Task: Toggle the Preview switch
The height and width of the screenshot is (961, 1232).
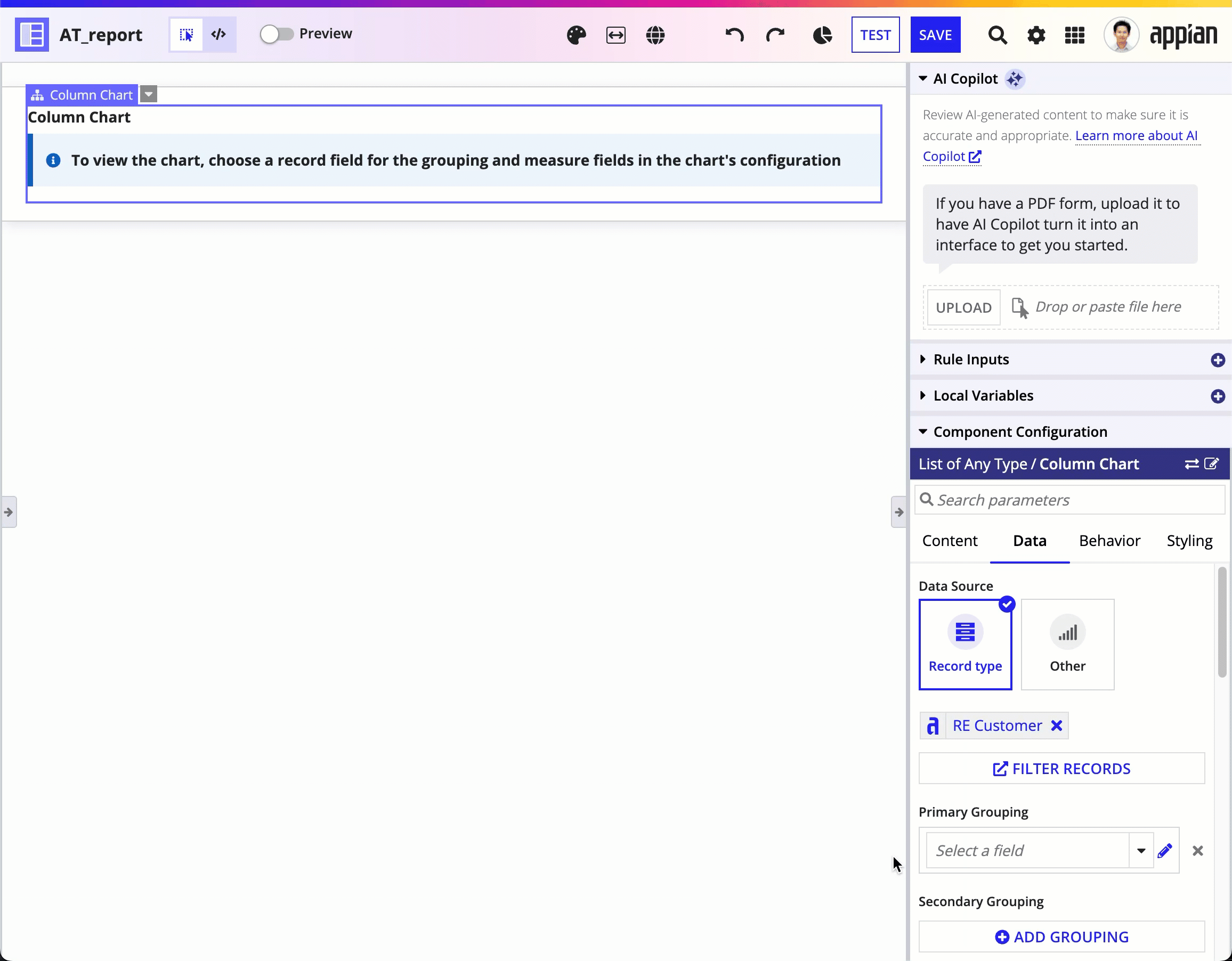Action: (x=277, y=35)
